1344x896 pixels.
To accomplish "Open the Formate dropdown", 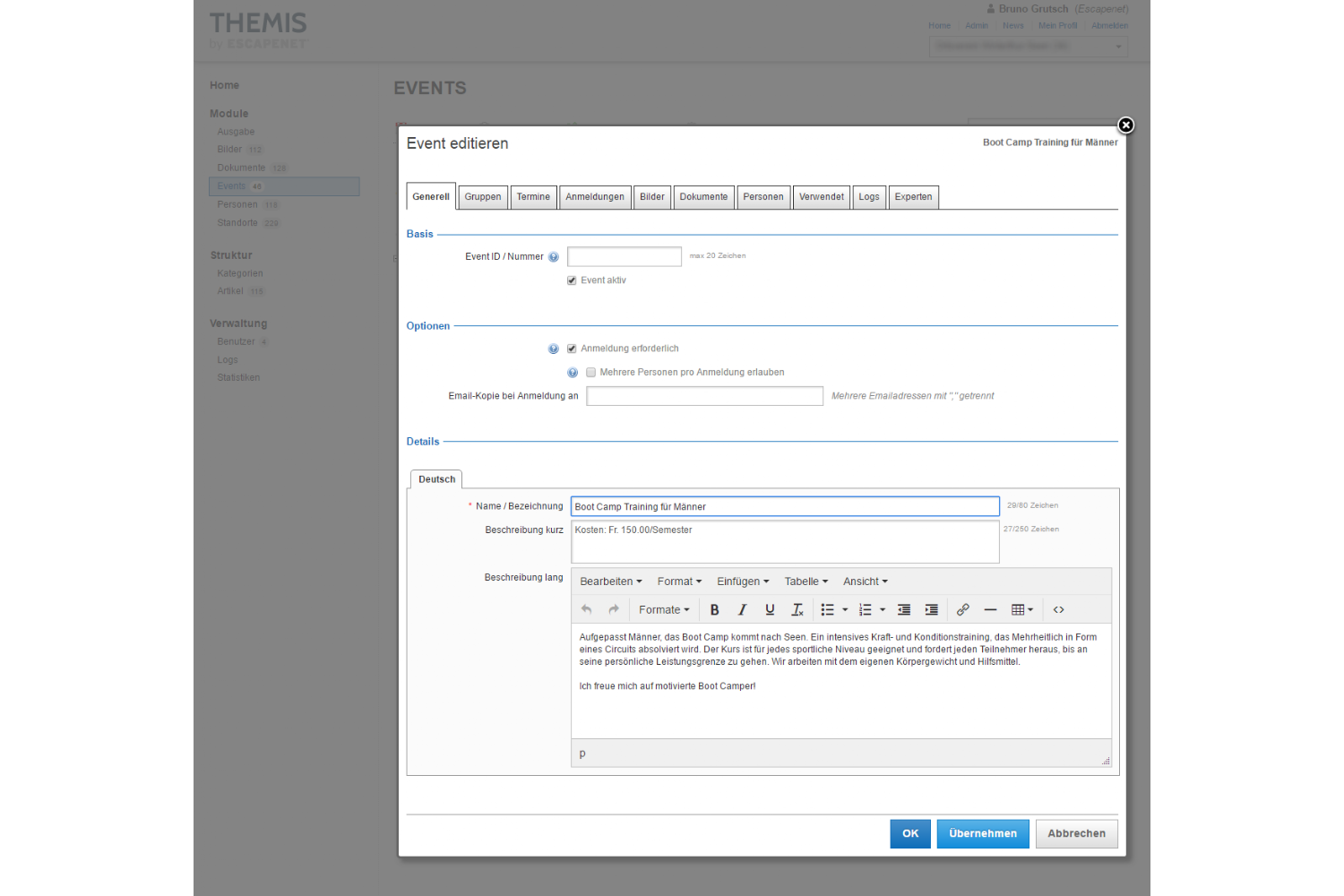I will click(664, 610).
